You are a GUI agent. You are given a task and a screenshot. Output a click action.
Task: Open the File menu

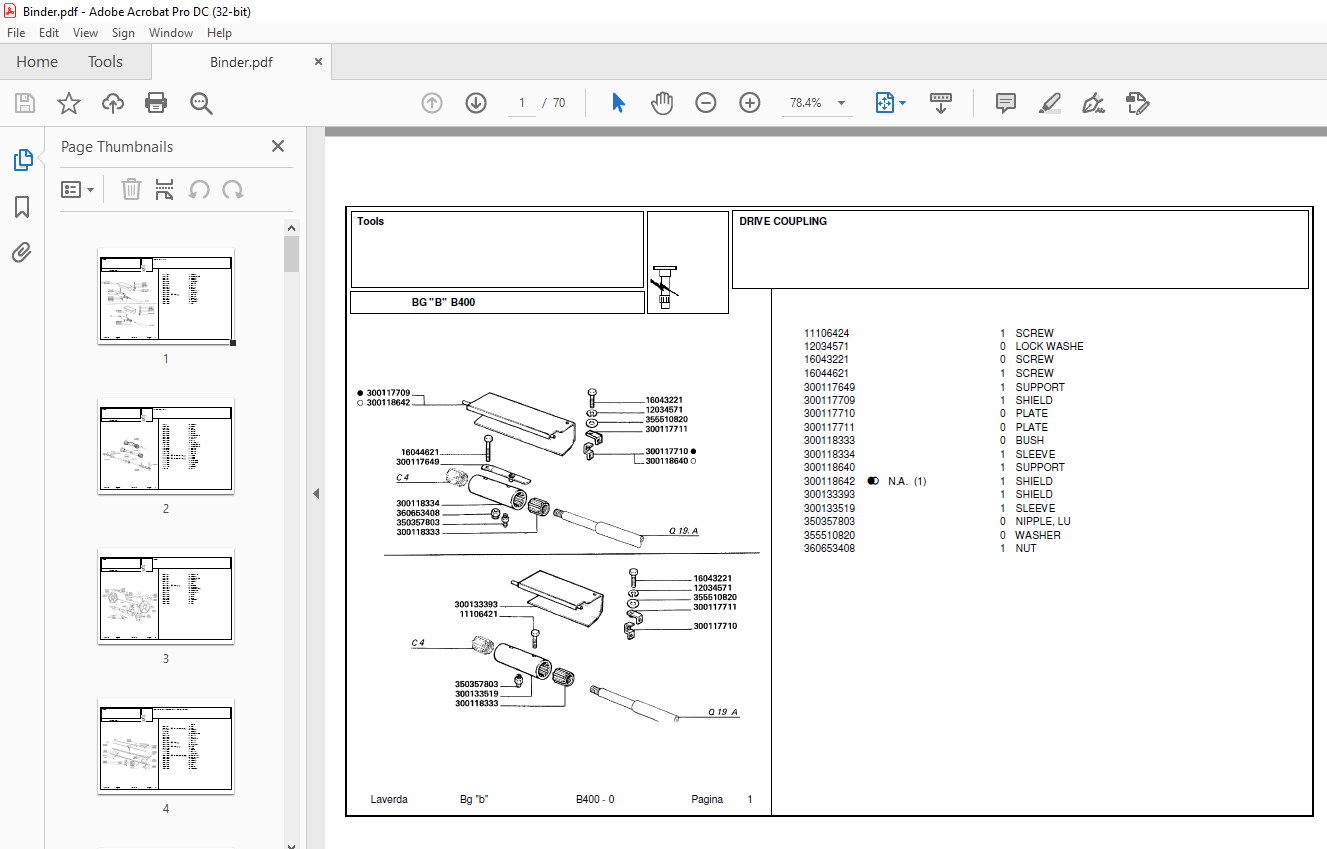(x=16, y=33)
